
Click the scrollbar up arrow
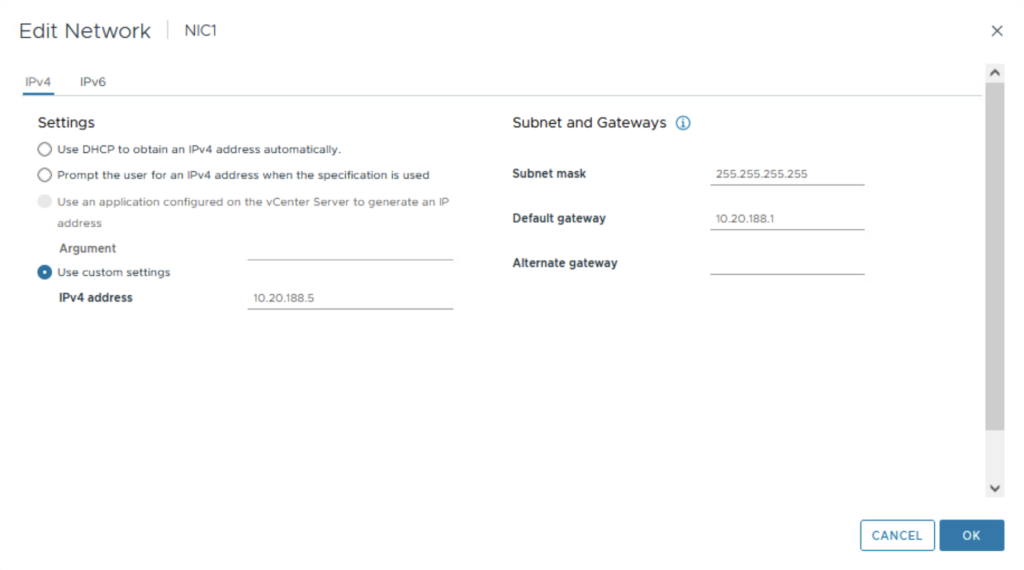tap(994, 73)
